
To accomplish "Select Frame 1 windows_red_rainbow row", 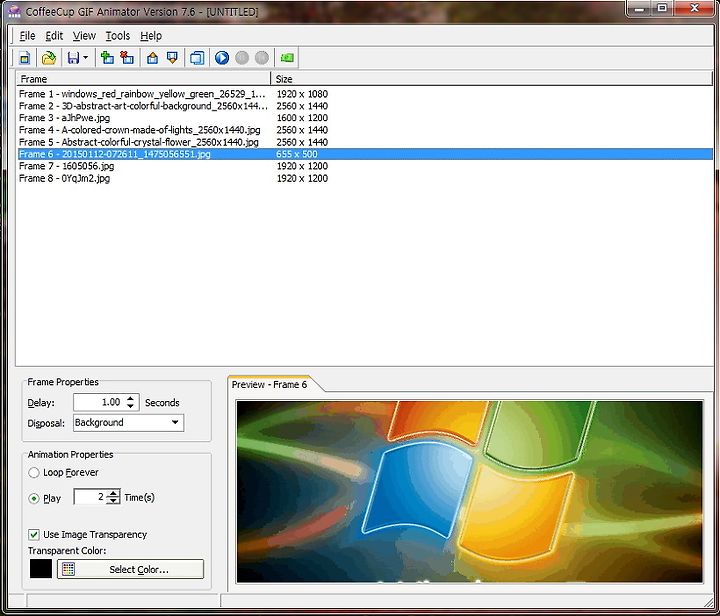I will point(365,94).
